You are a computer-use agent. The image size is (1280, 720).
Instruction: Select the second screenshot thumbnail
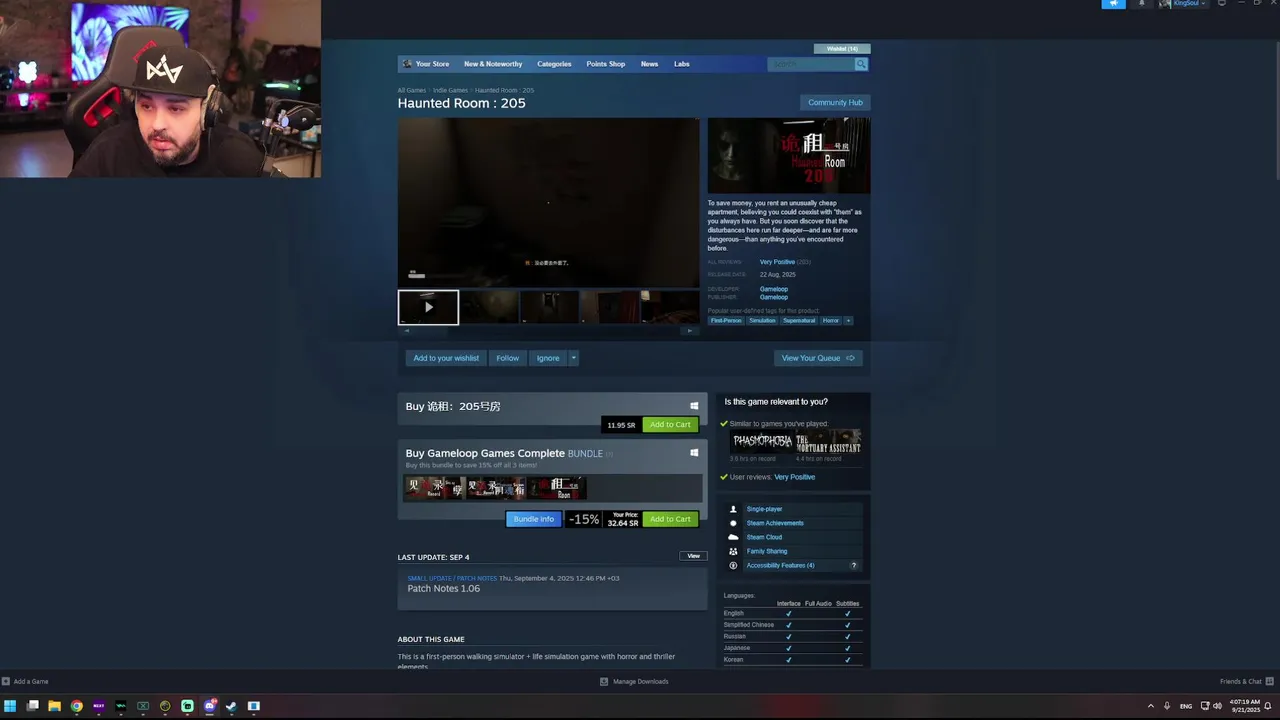[x=489, y=307]
